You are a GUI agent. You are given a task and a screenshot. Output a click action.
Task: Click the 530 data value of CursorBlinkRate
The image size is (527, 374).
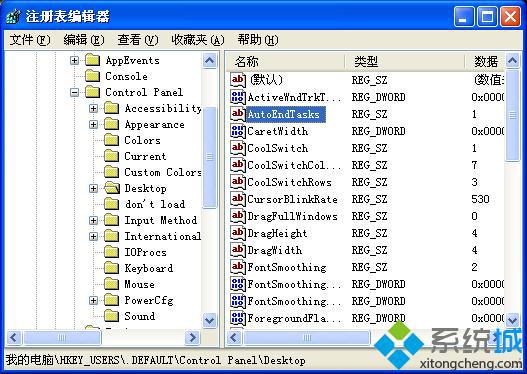pos(480,199)
